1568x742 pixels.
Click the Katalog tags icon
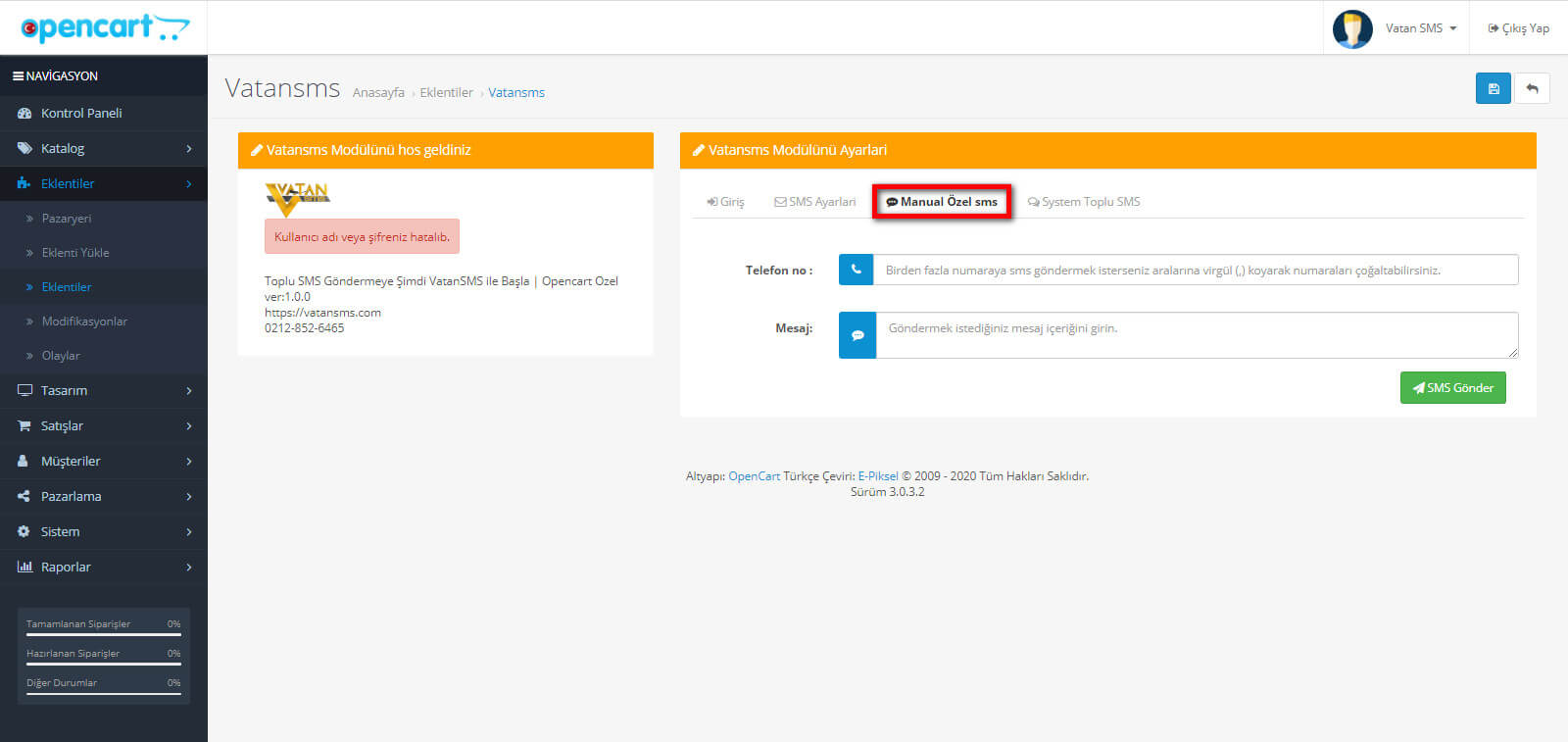[24, 149]
